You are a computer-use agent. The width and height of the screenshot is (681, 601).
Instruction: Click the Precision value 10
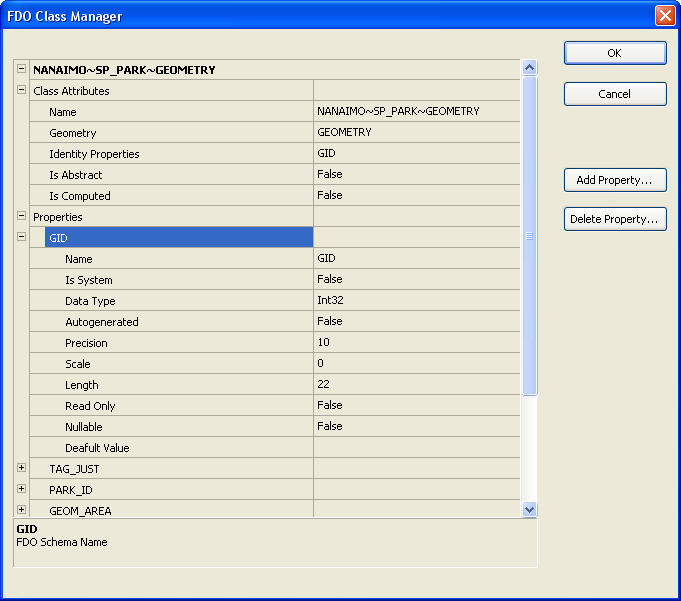pos(324,342)
